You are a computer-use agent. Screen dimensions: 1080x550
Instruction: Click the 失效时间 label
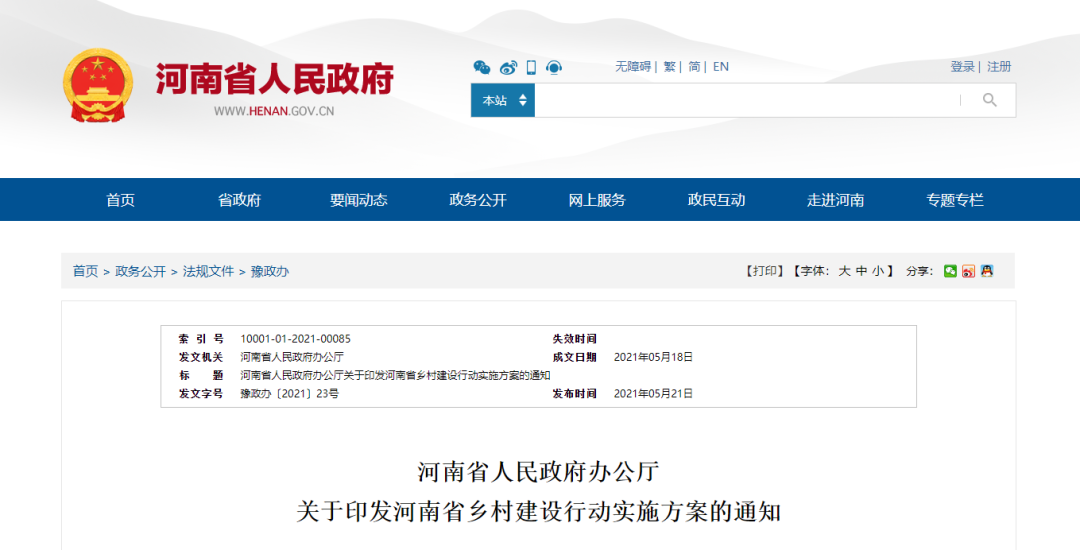pyautogui.click(x=574, y=339)
